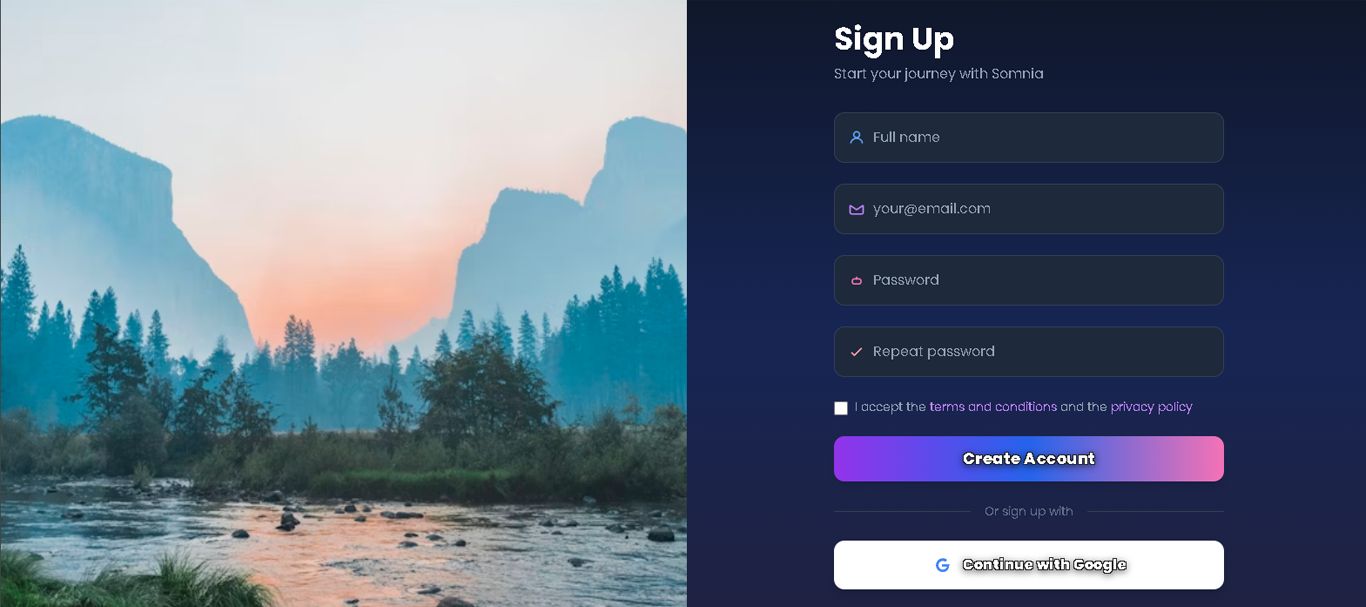Click the envelope icon in email field

point(856,209)
